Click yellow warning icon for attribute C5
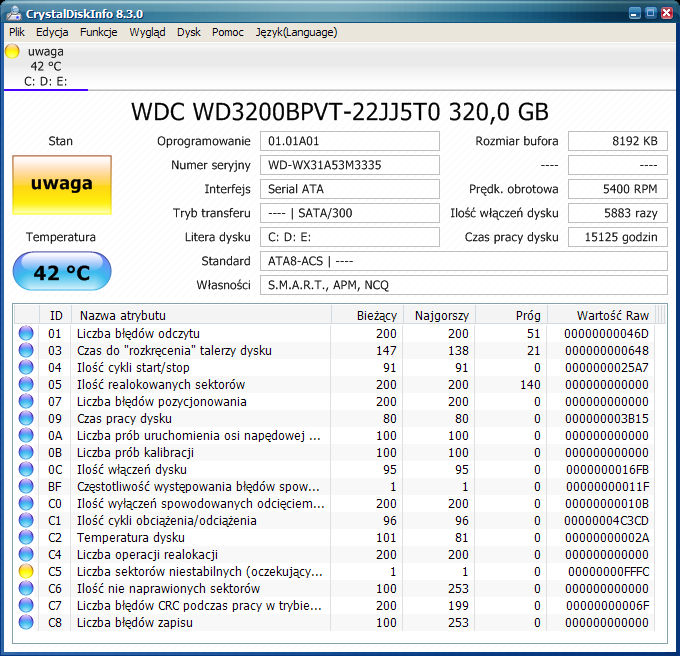The image size is (680, 656). click(x=26, y=571)
